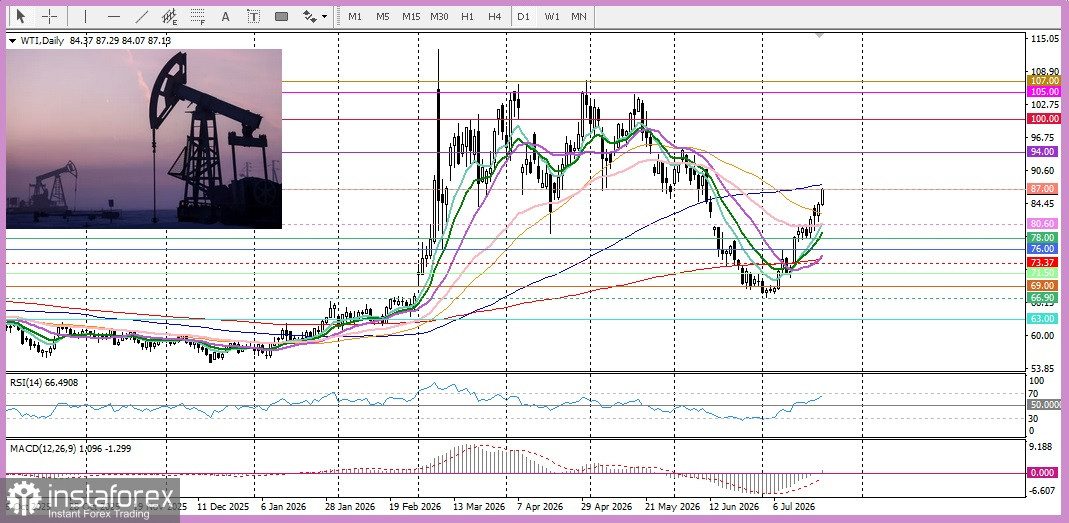Click the 12 Jun 2026 date label
Image resolution: width=1069 pixels, height=523 pixels.
[x=734, y=507]
